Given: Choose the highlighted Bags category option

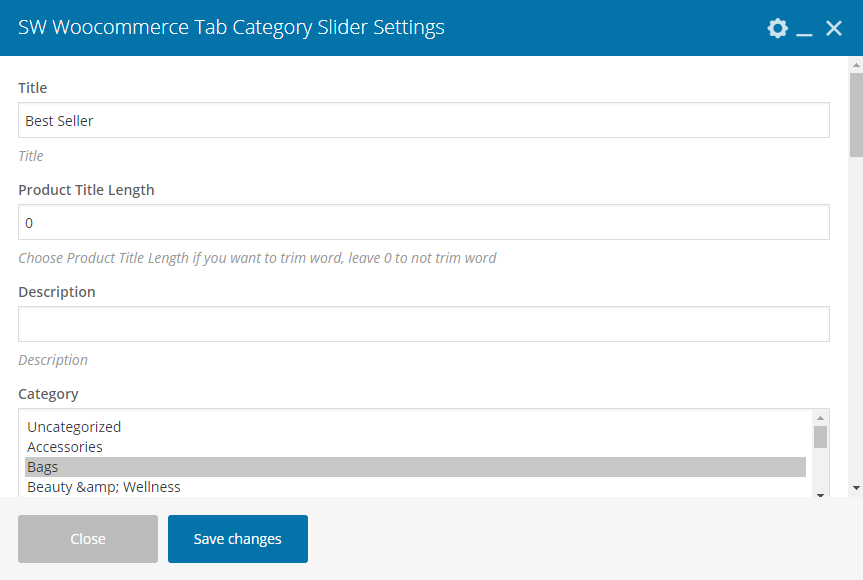Looking at the screenshot, I should point(416,467).
